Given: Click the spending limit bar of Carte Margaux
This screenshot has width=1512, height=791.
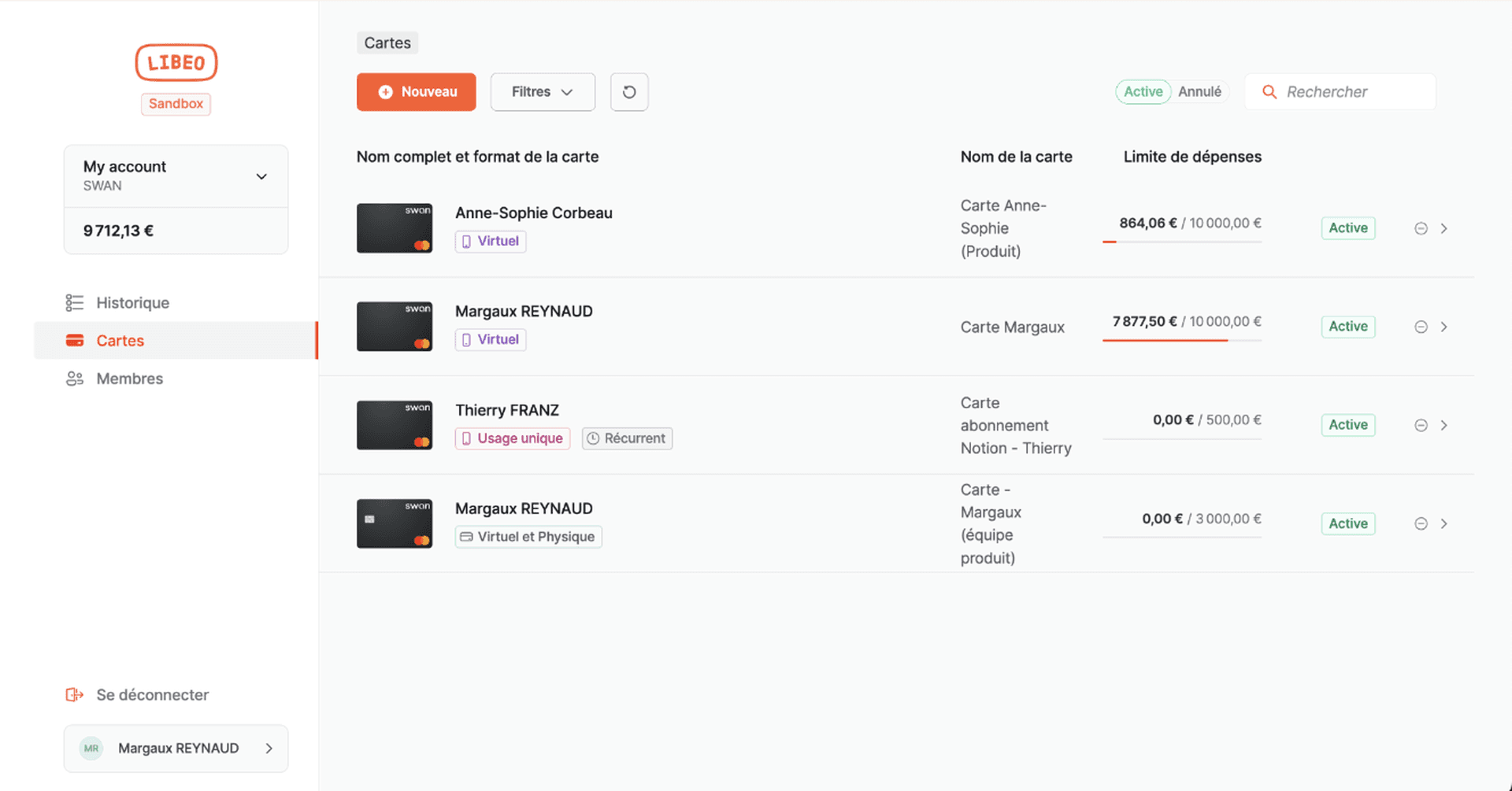Looking at the screenshot, I should point(1181,338).
